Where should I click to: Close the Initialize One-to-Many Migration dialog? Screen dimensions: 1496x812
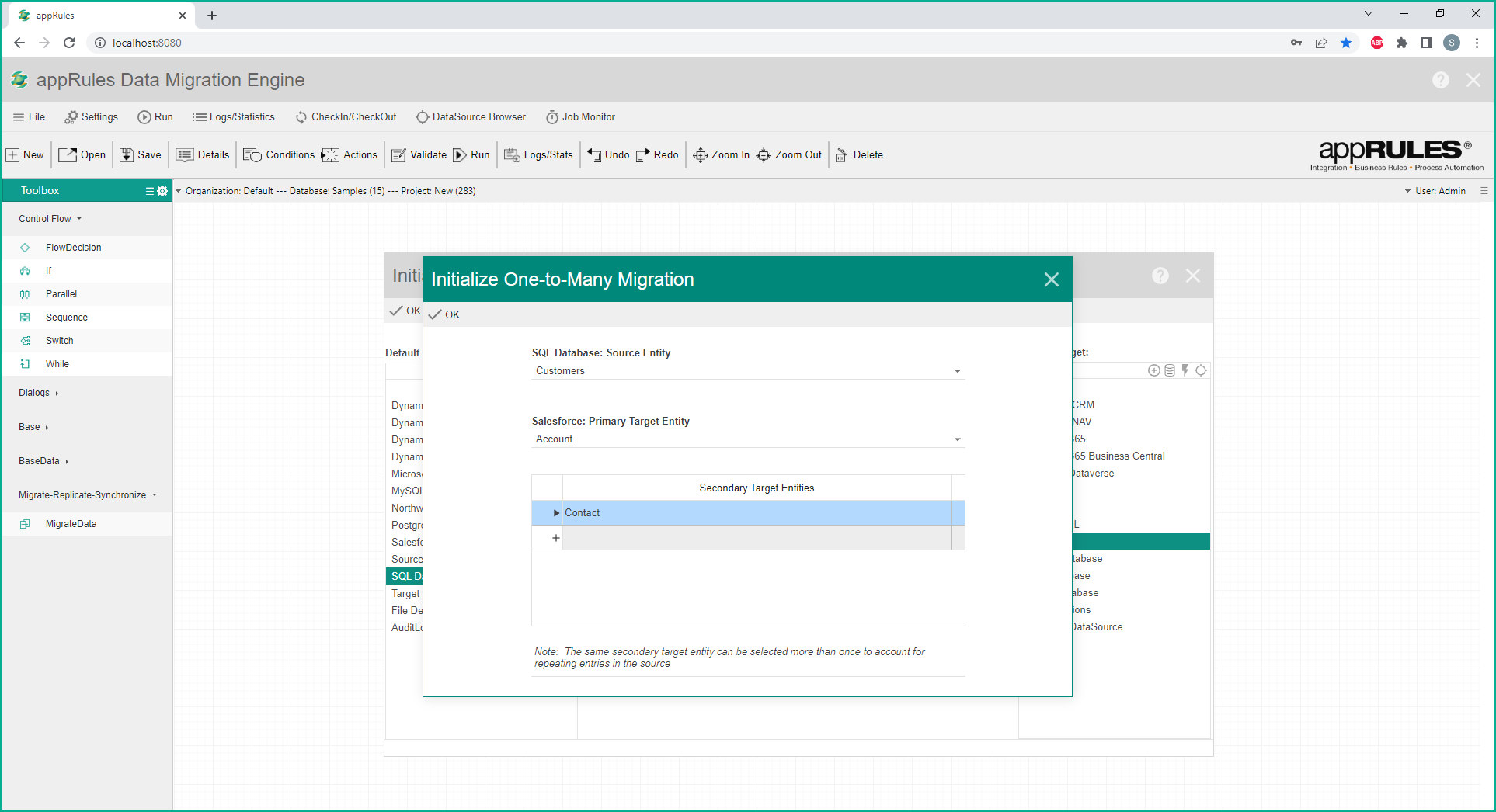coord(1051,279)
